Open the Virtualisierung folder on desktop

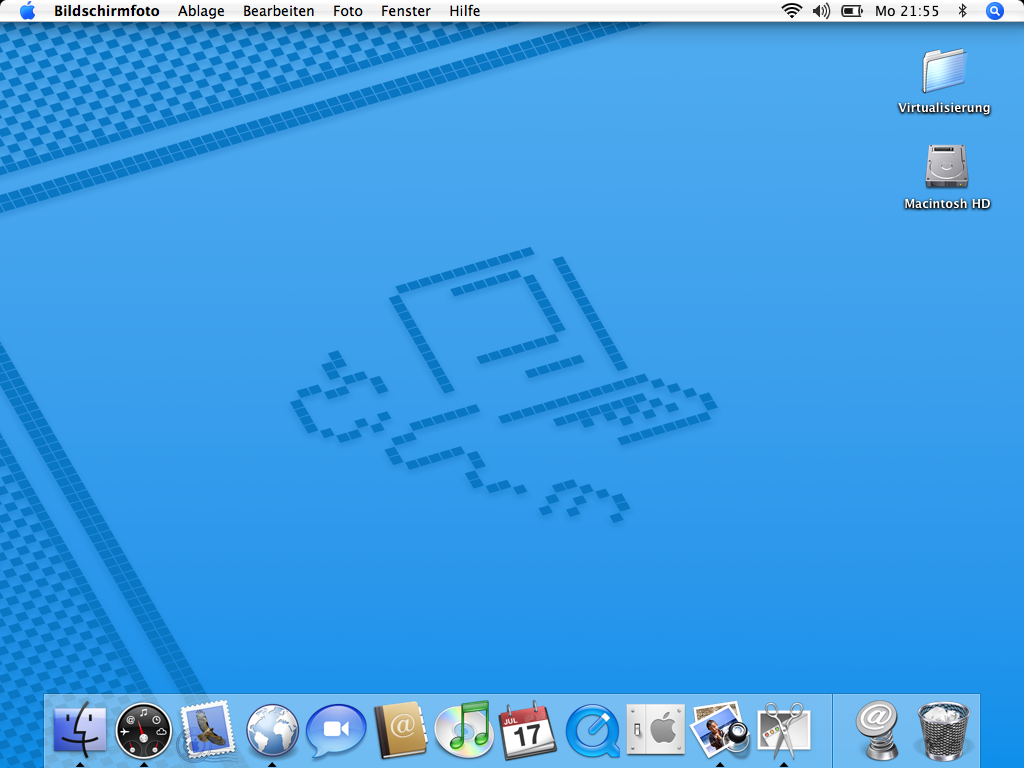[944, 71]
